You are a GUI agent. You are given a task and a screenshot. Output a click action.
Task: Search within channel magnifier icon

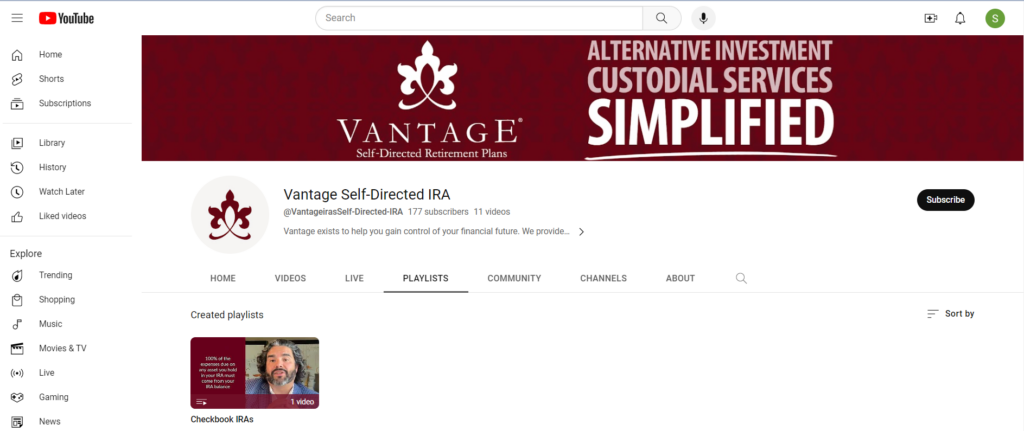point(741,278)
